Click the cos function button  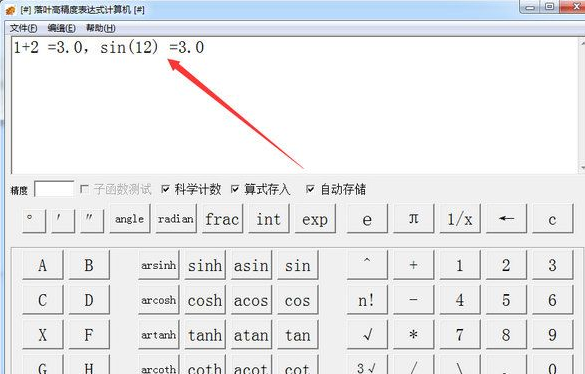[298, 300]
